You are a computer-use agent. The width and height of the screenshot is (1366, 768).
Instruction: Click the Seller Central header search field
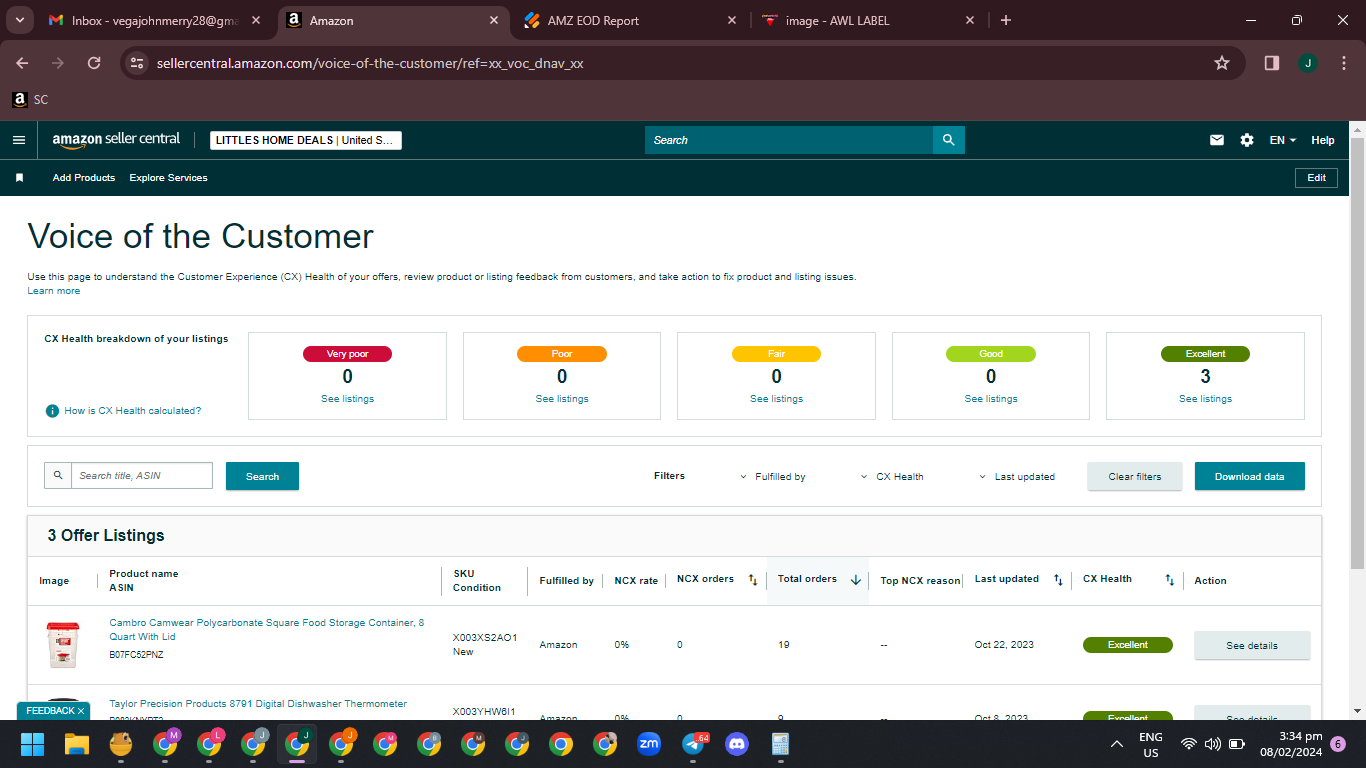[x=789, y=140]
